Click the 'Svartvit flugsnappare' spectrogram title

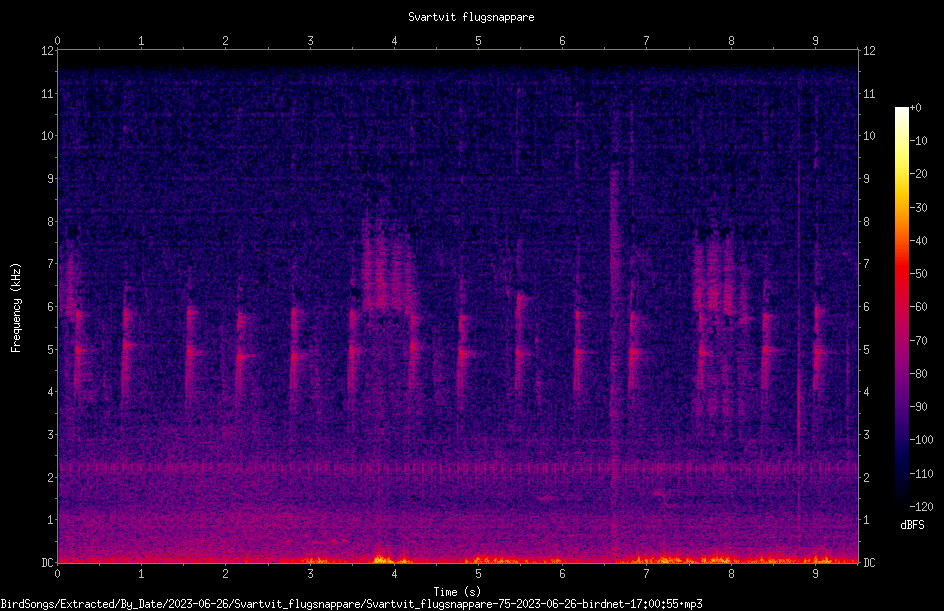471,17
